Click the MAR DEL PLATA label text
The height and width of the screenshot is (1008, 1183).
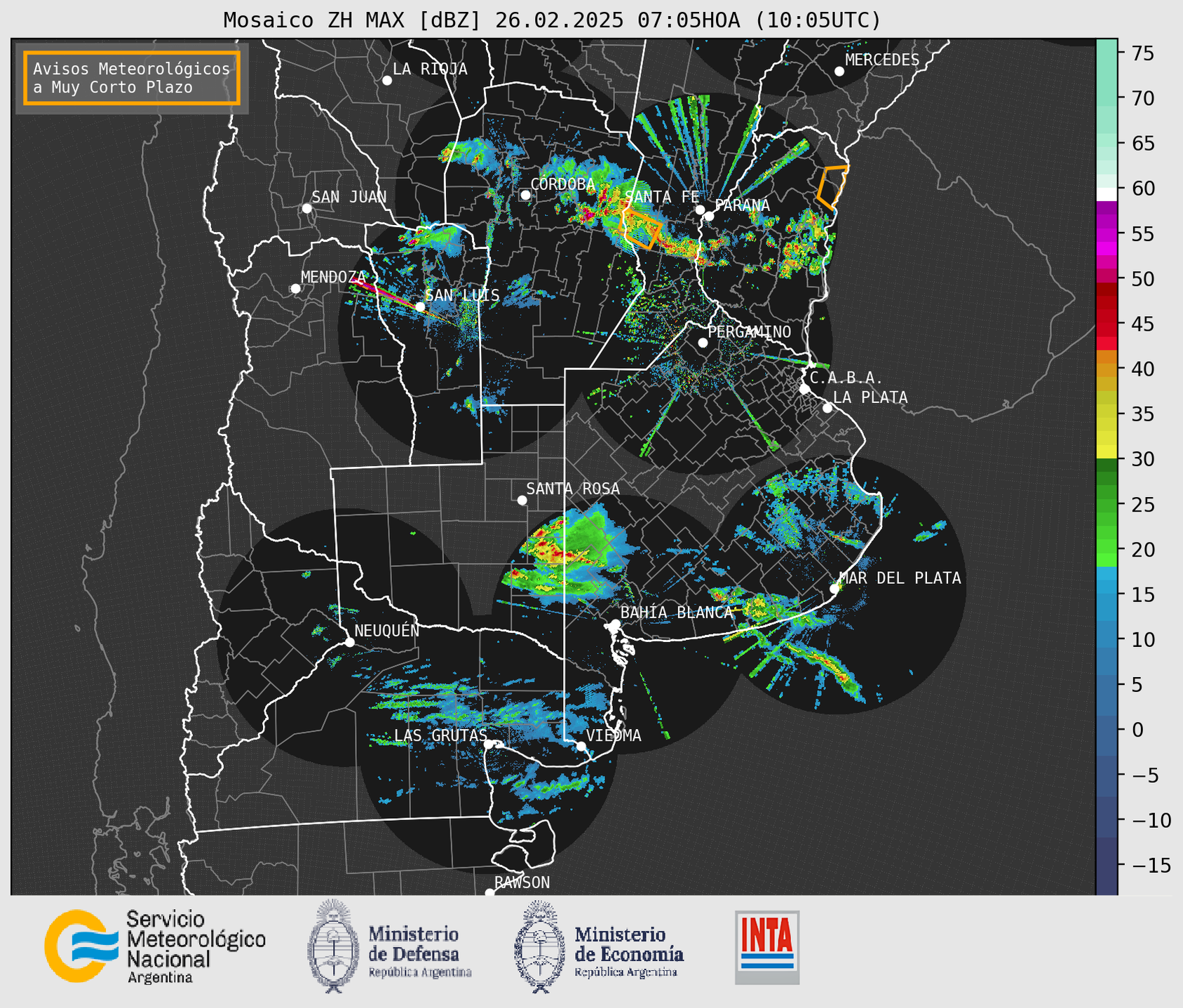900,578
